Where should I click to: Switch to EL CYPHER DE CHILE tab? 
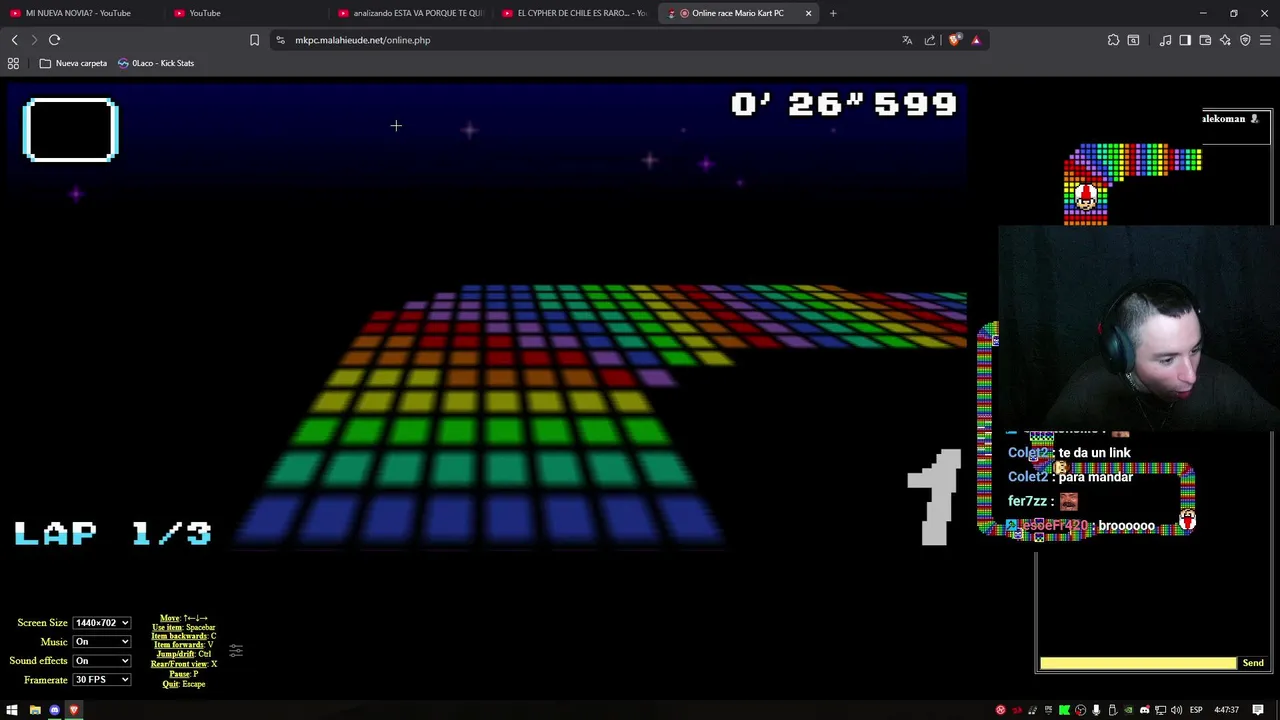pyautogui.click(x=575, y=13)
